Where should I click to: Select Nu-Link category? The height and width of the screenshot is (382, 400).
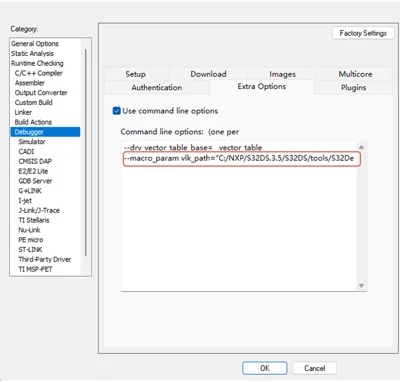pyautogui.click(x=29, y=230)
